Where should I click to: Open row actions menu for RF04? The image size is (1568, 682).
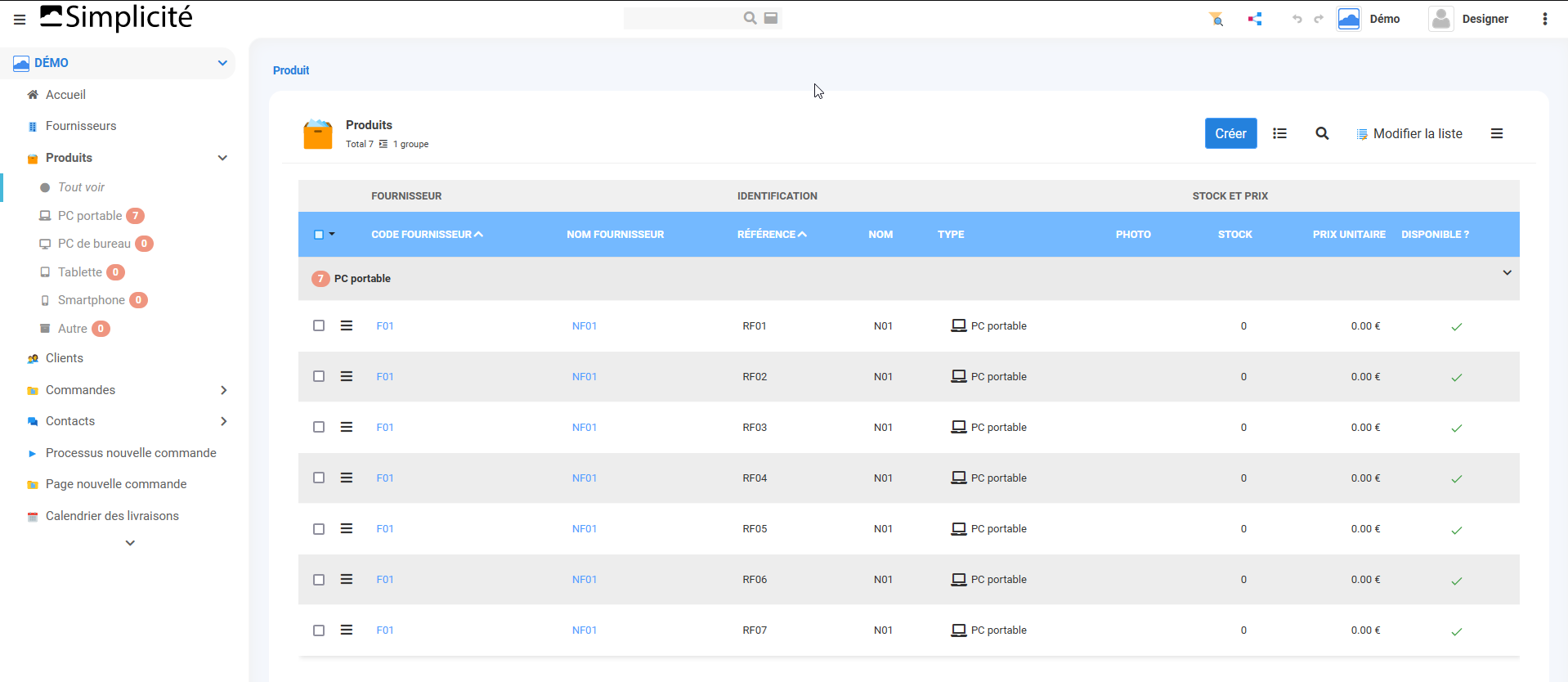tap(347, 478)
